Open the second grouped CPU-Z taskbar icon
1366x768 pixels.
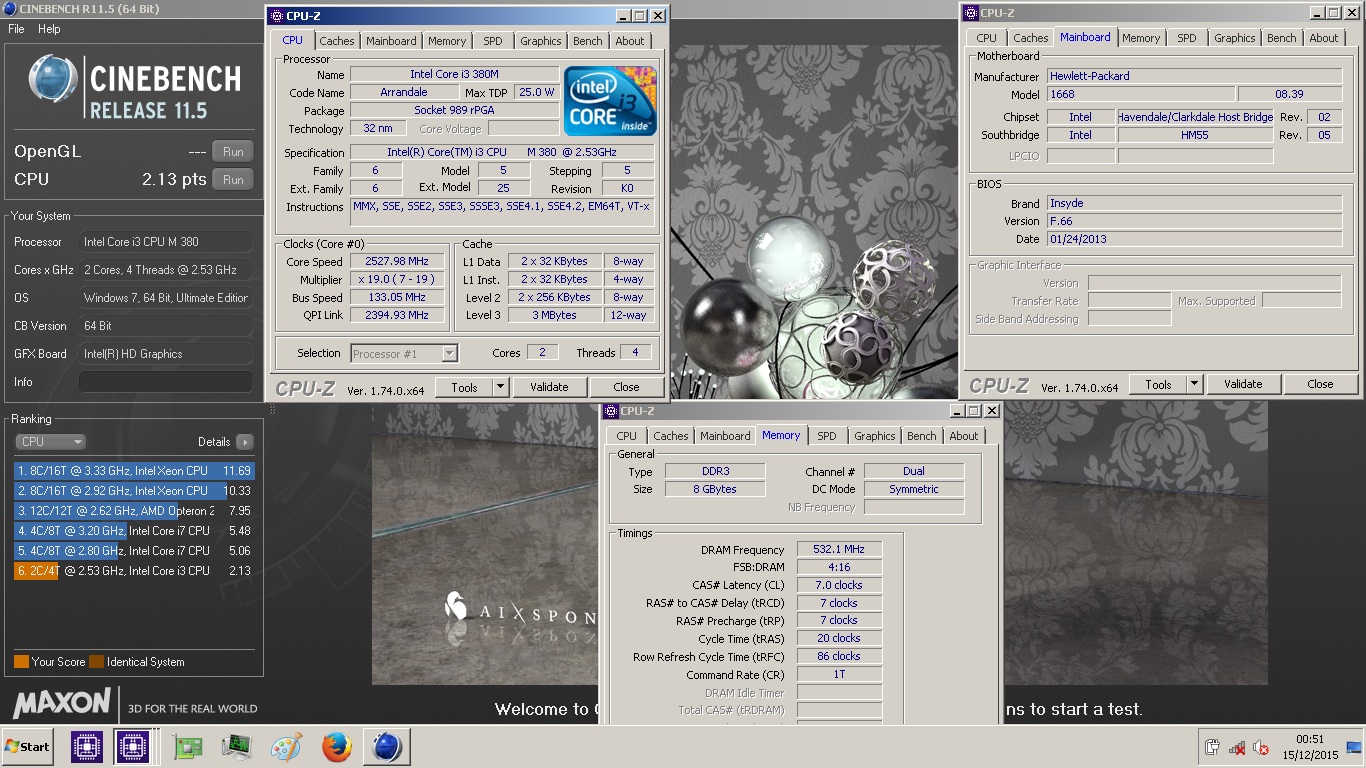(x=133, y=746)
